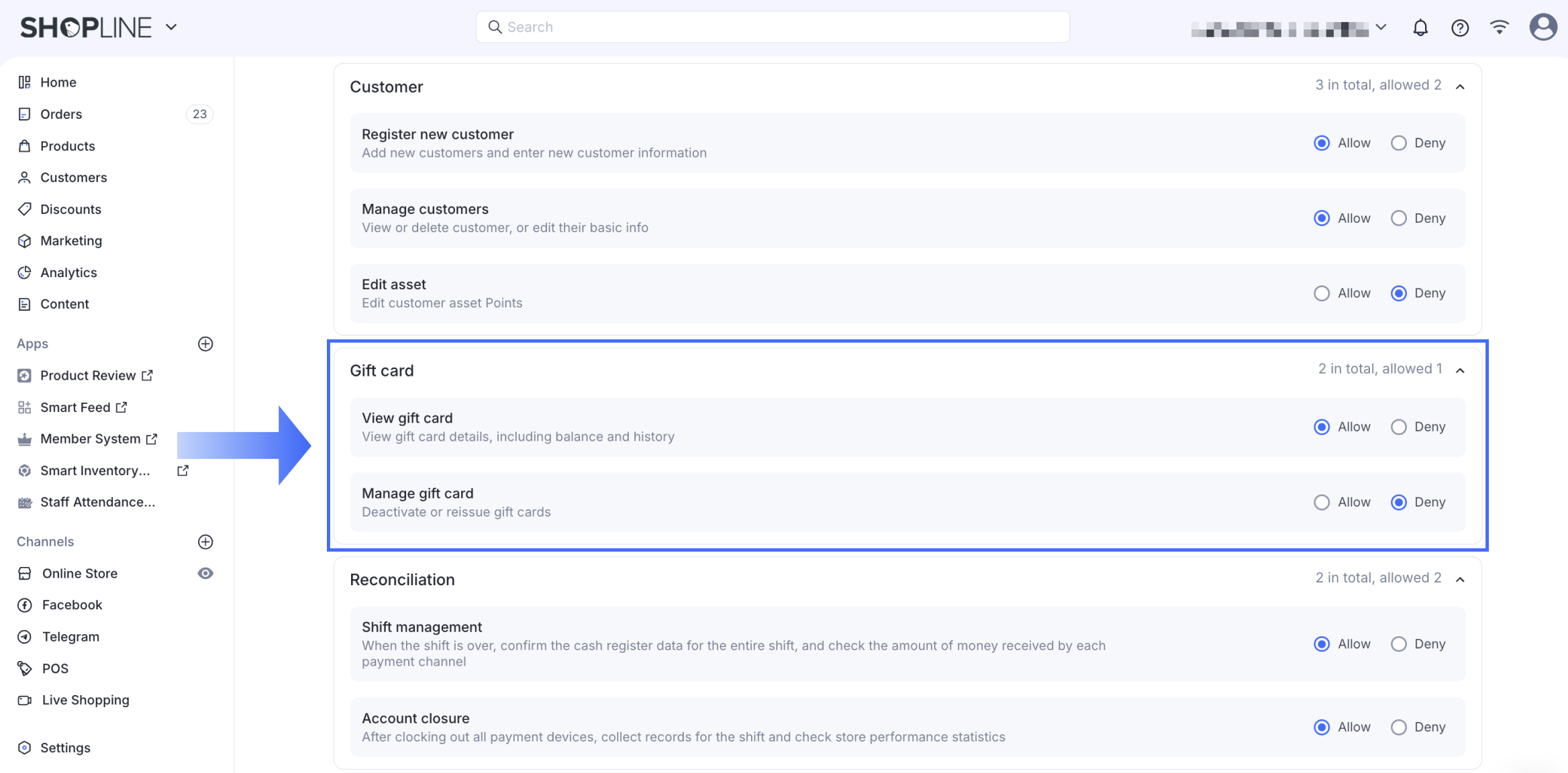Deny the Register new customer permission
Viewport: 1568px width, 773px height.
click(1399, 142)
